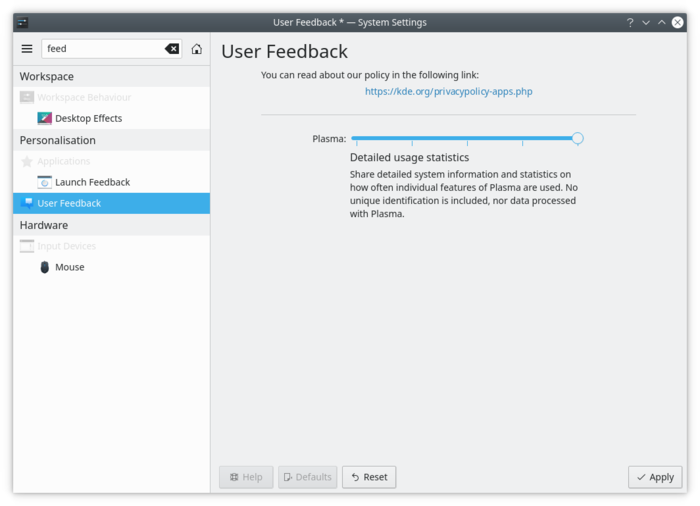Click 'Detailed usage statistics' heading

pyautogui.click(x=409, y=158)
